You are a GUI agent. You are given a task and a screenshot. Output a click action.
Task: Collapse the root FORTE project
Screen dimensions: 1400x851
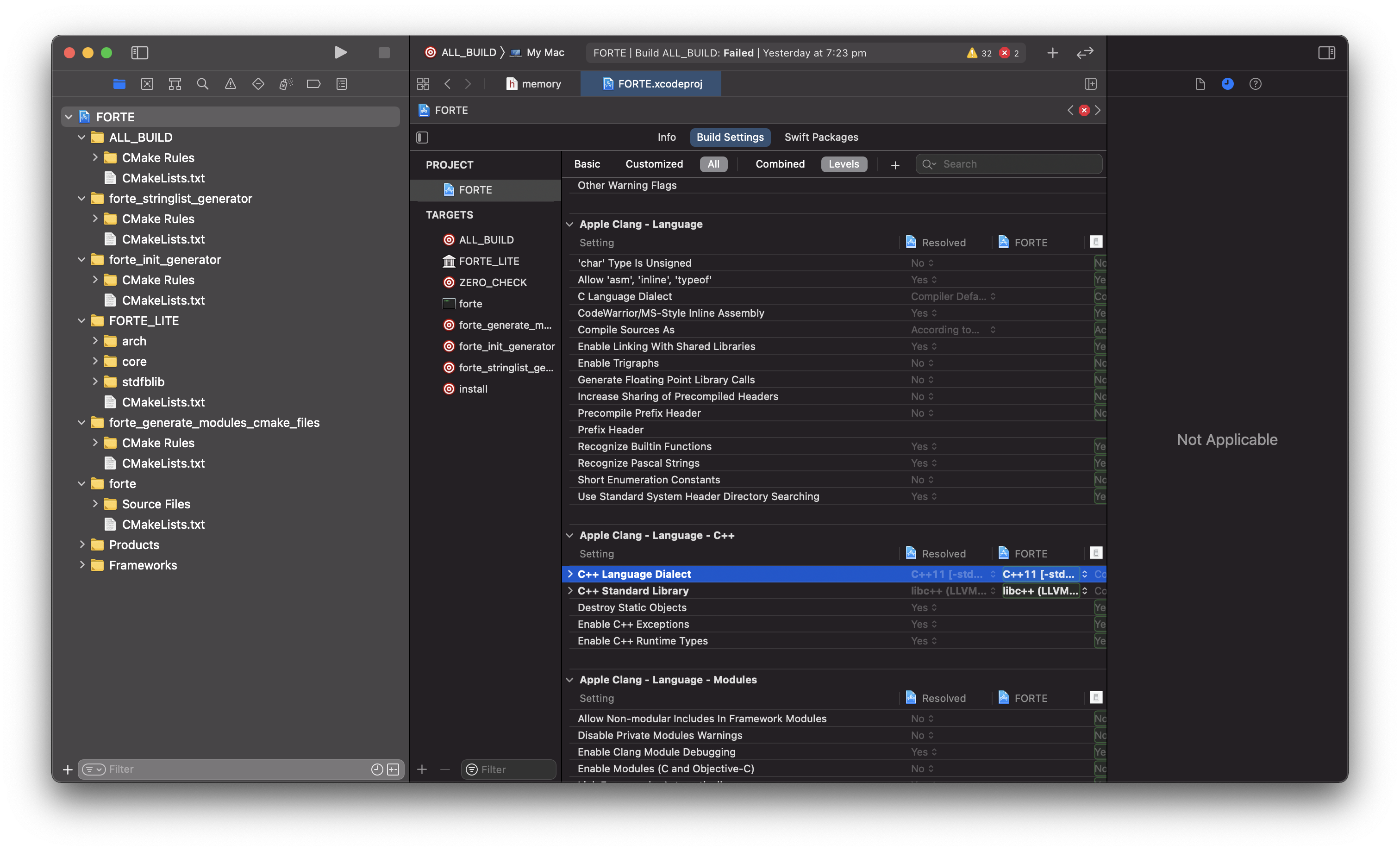[x=69, y=117]
